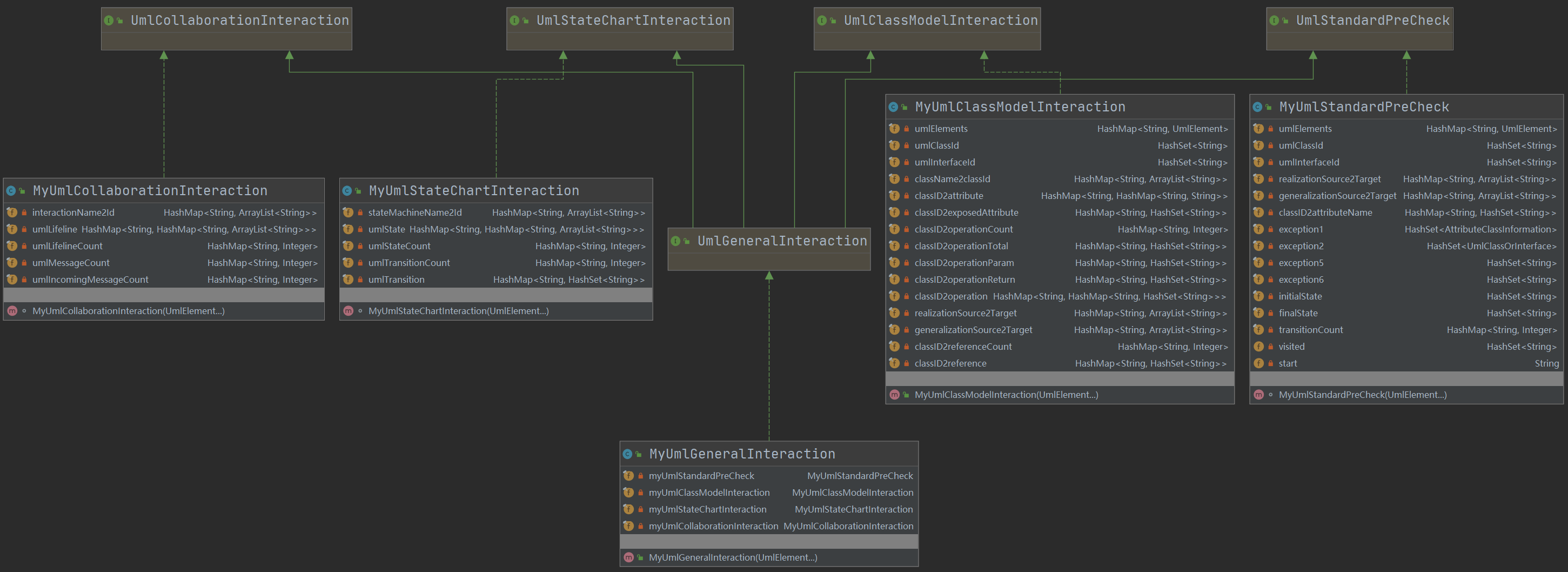Click the lock icon beside umlTransition

pyautogui.click(x=360, y=280)
